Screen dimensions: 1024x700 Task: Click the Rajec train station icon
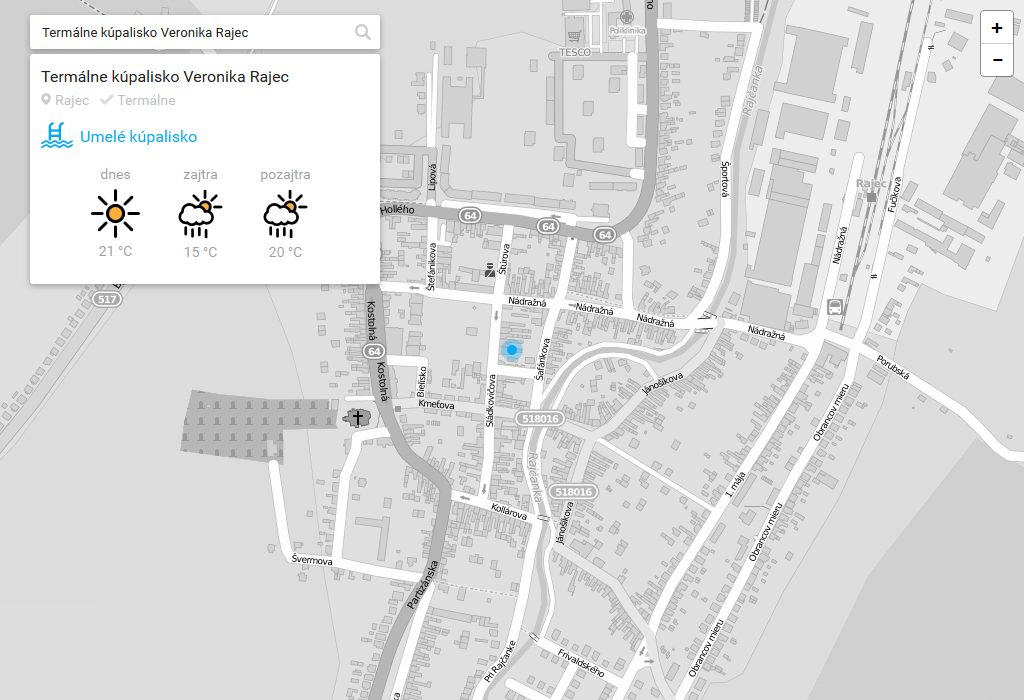coord(871,197)
